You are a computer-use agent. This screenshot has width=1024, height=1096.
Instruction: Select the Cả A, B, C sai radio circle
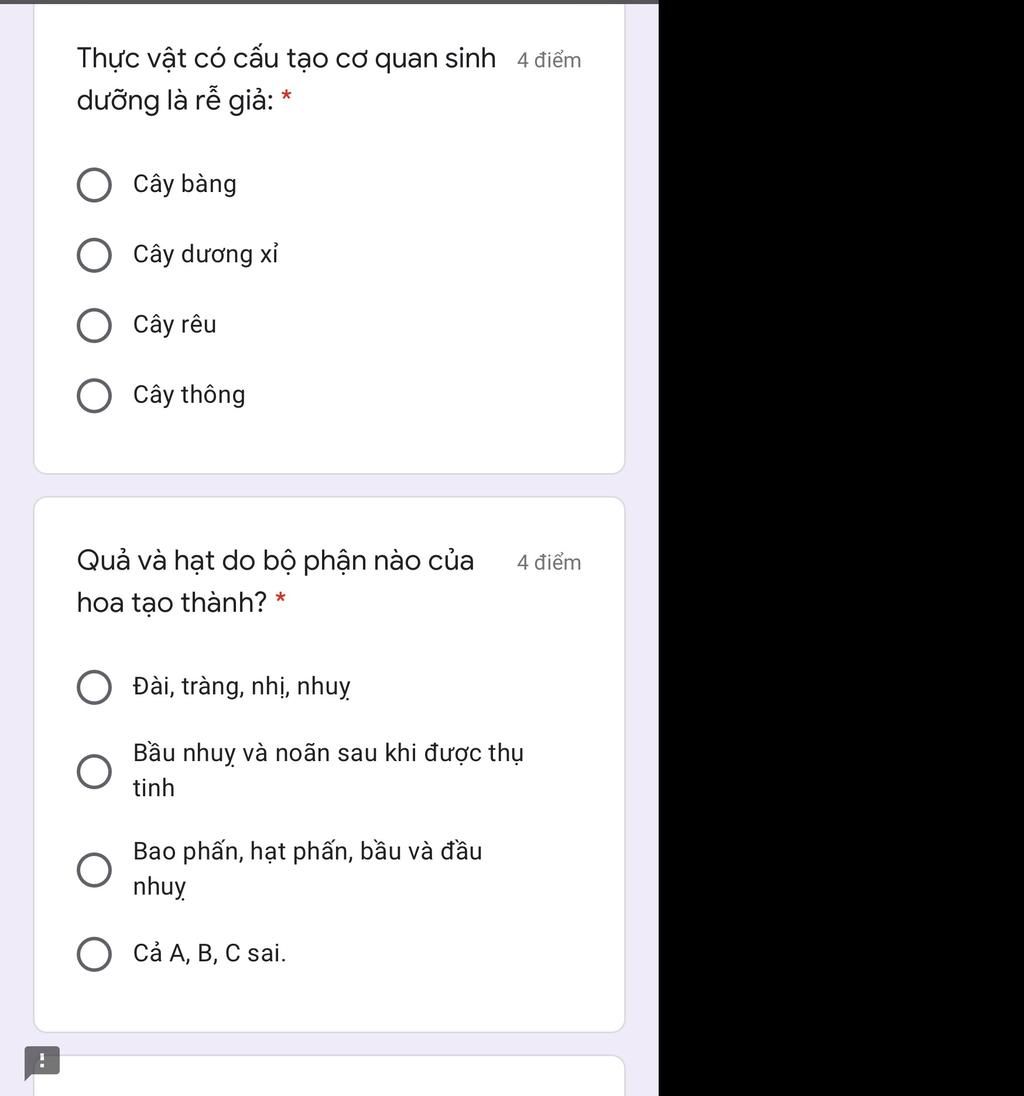click(94, 954)
